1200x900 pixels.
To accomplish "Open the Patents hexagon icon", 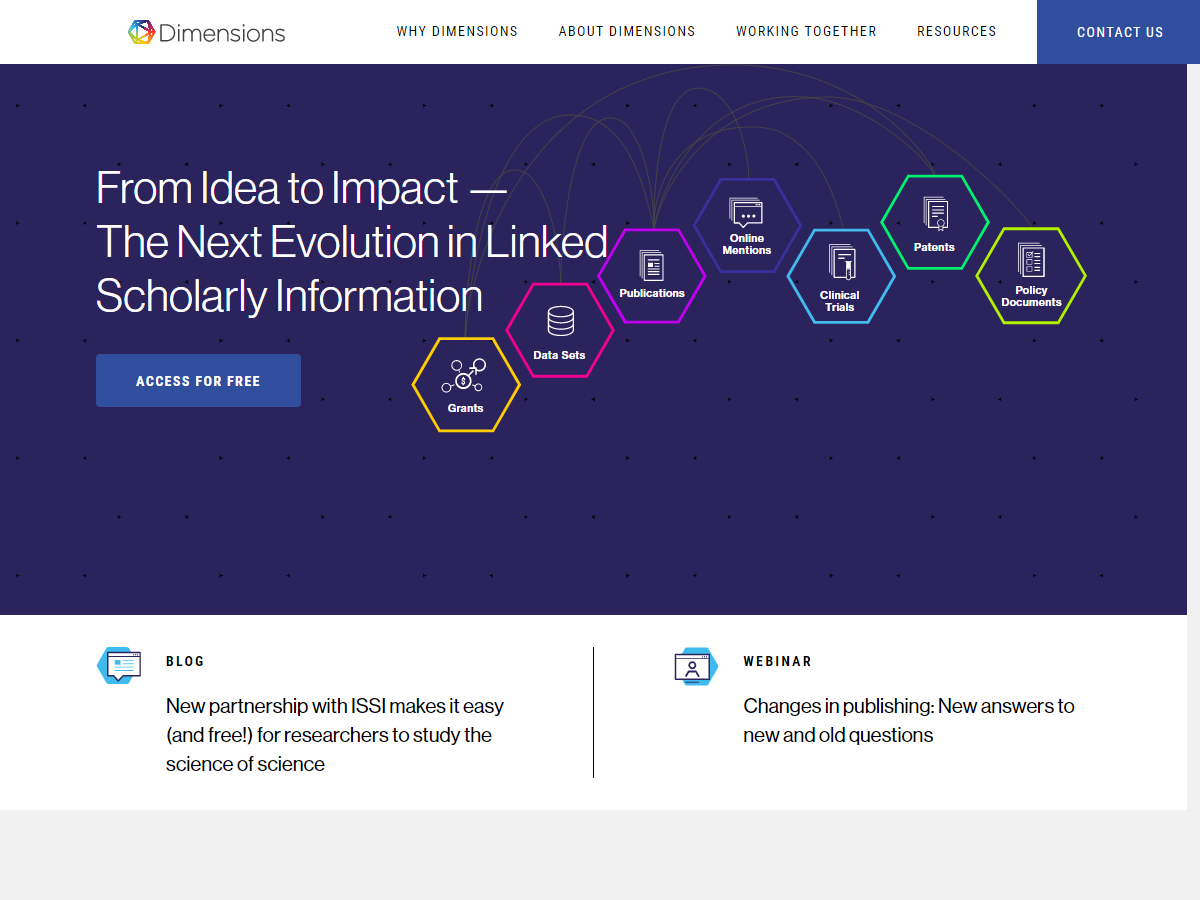I will click(x=934, y=222).
